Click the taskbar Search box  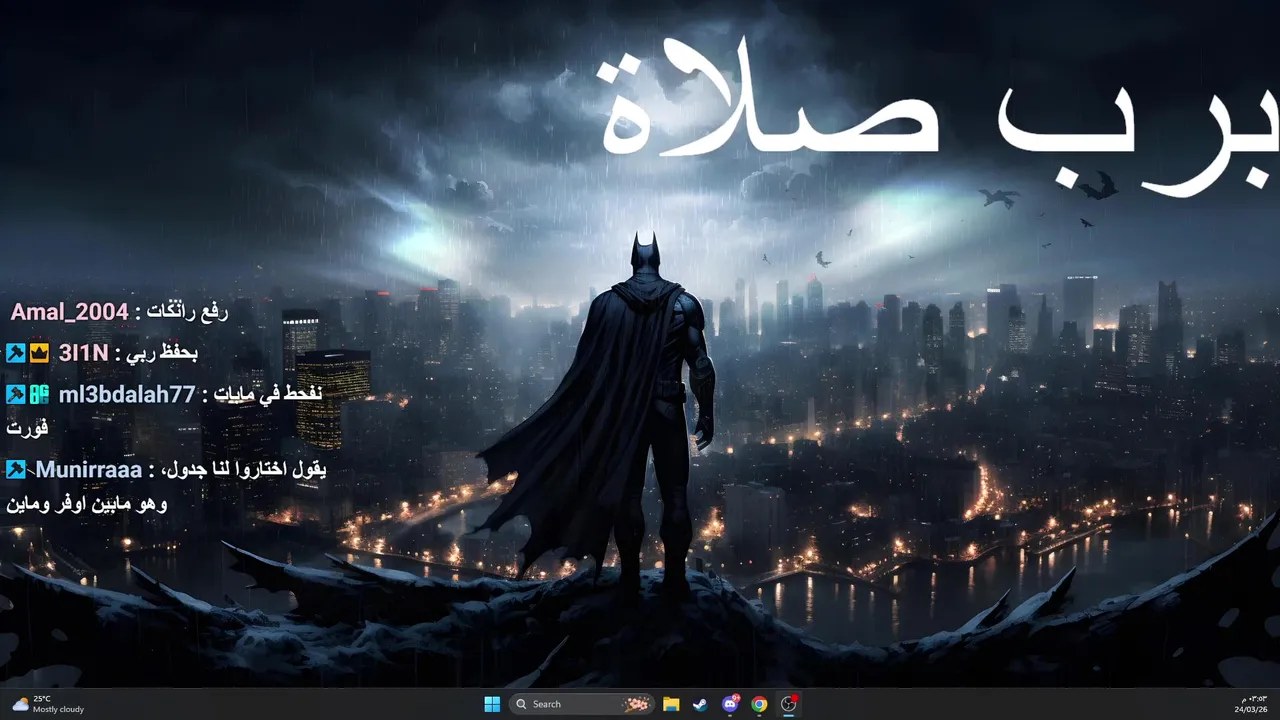point(582,704)
